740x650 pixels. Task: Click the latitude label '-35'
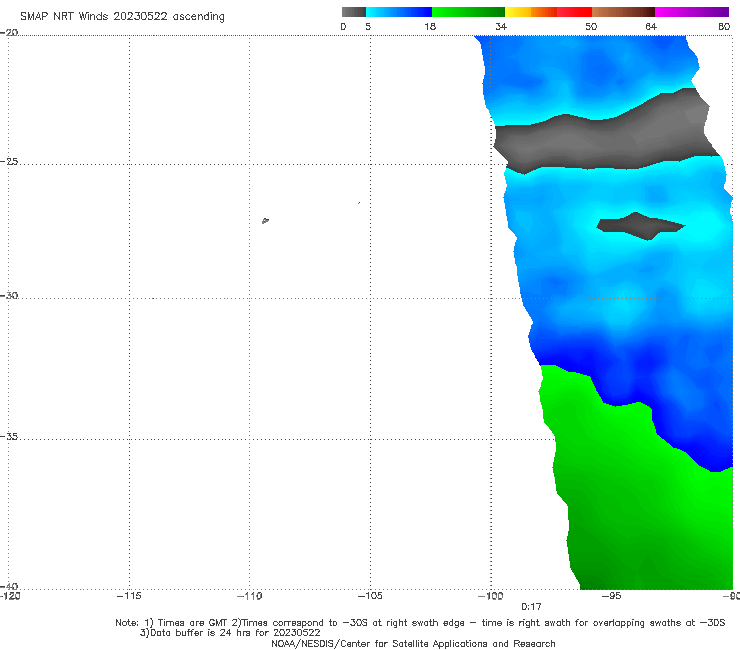click(9, 437)
